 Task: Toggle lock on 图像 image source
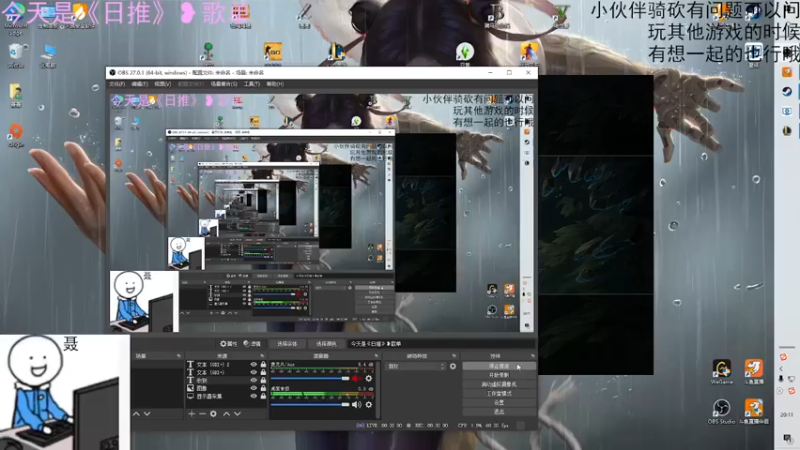pyautogui.click(x=263, y=388)
